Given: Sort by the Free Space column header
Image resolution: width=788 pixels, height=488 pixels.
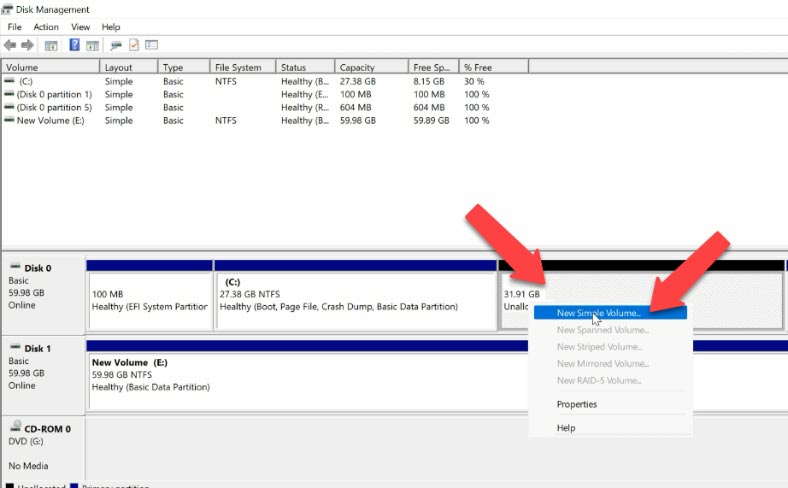Looking at the screenshot, I should [434, 67].
